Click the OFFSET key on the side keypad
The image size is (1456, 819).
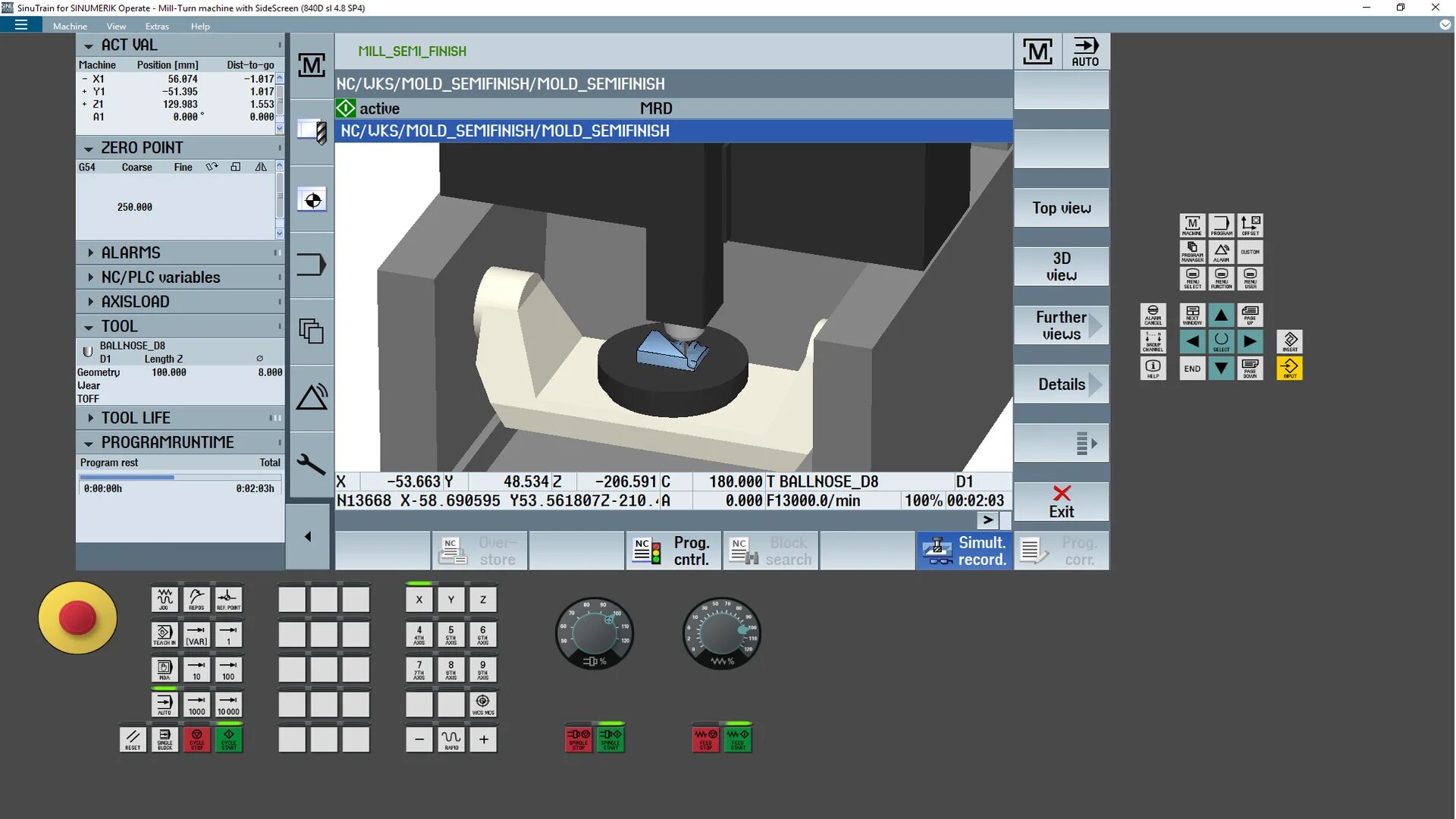click(x=1250, y=225)
